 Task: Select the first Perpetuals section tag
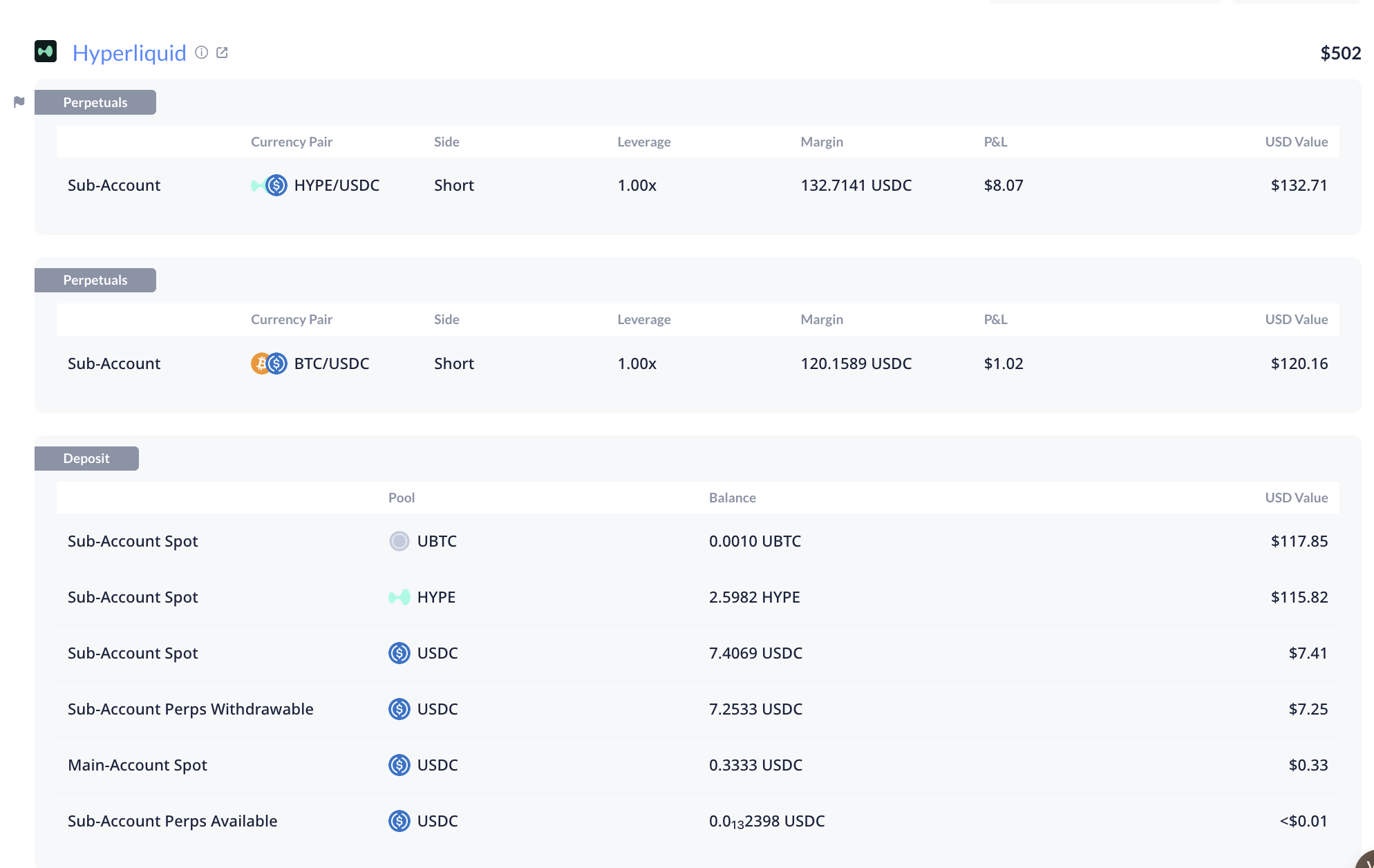tap(95, 102)
